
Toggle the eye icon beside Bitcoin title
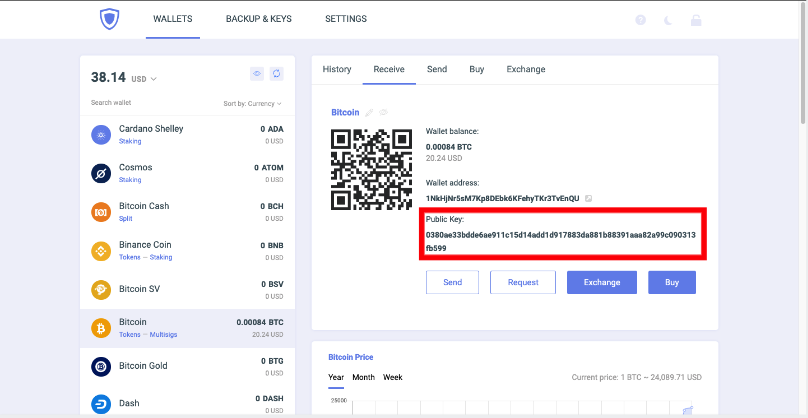(x=383, y=112)
